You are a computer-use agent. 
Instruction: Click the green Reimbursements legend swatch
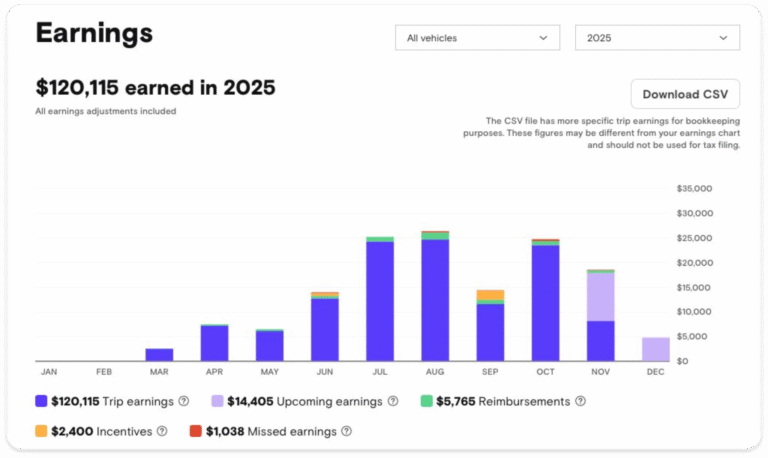pos(426,401)
